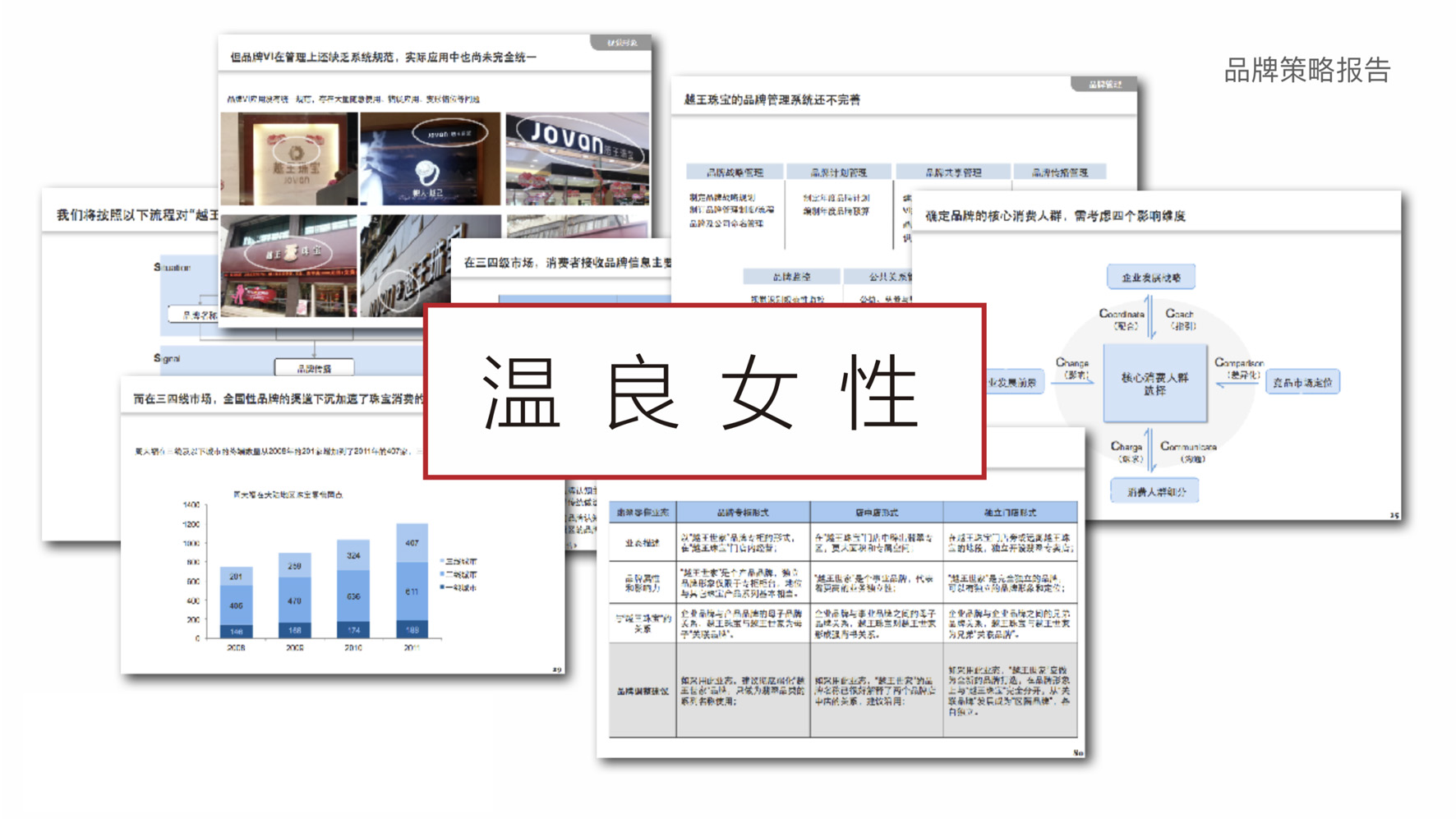
Task: Click the 2011 bar in chart
Action: [412, 582]
